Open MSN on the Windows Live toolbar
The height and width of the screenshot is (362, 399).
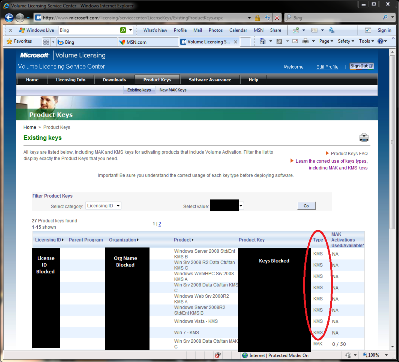[x=259, y=30]
